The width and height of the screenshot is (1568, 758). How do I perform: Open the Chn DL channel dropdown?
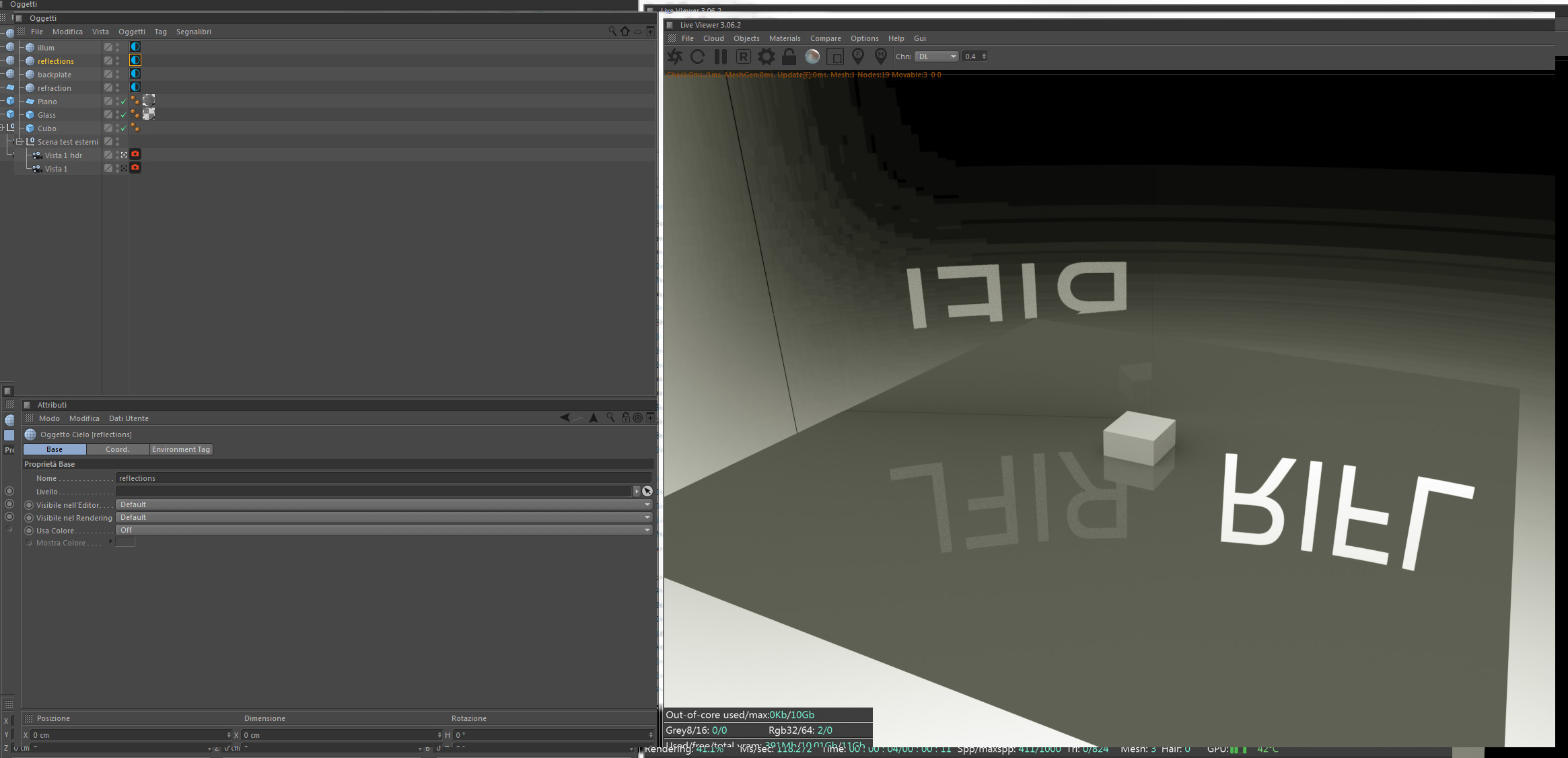pyautogui.click(x=937, y=56)
